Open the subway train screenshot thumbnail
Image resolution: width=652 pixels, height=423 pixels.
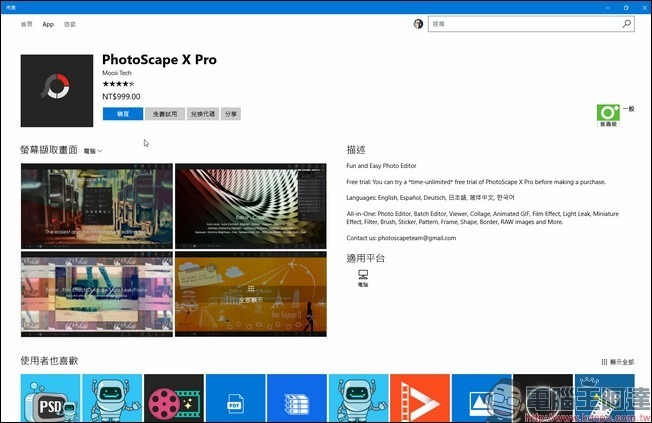click(97, 206)
